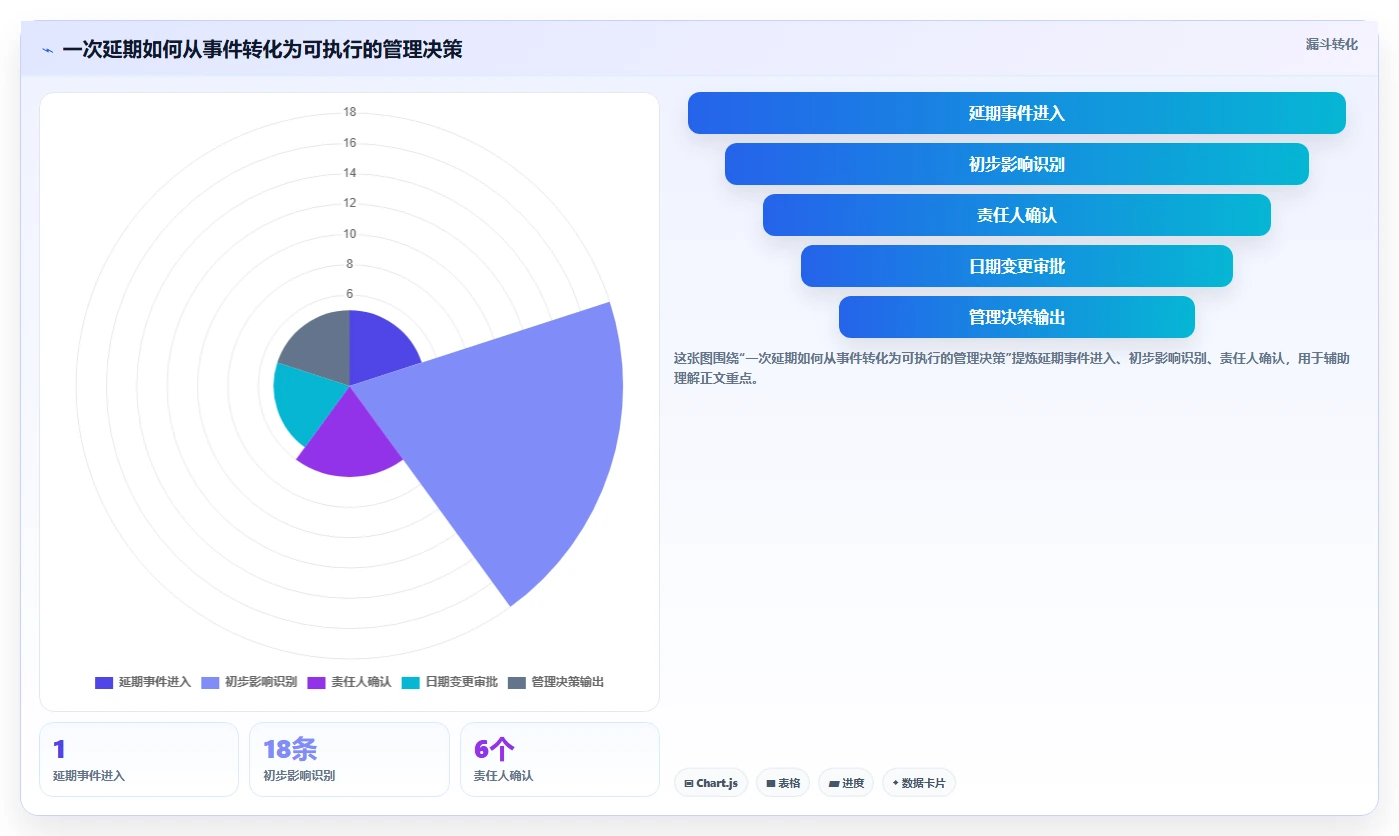Image resolution: width=1399 pixels, height=836 pixels.
Task: Select the 延期事件进入 funnel stage bar
Action: tap(1016, 113)
